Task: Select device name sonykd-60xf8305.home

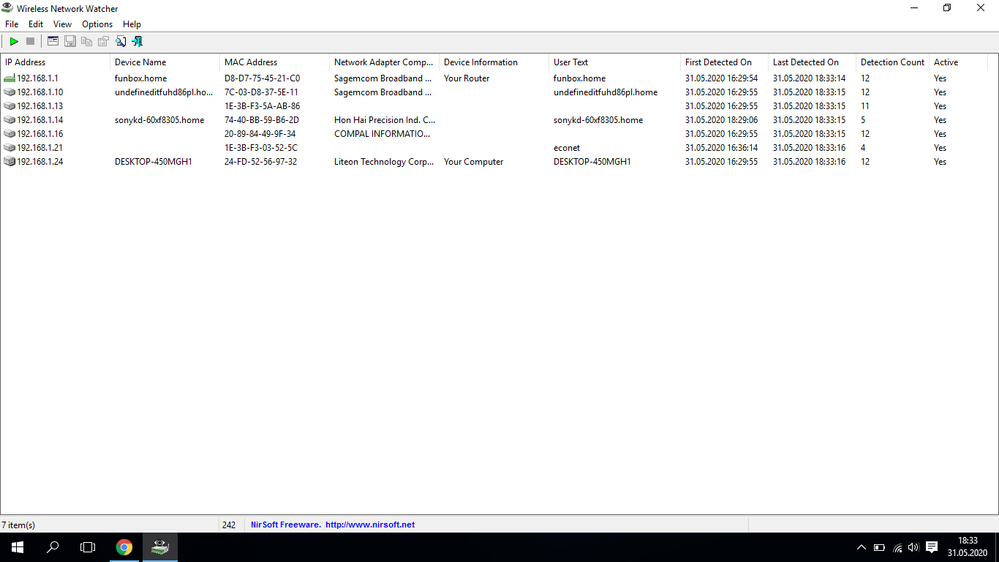Action: (x=159, y=120)
